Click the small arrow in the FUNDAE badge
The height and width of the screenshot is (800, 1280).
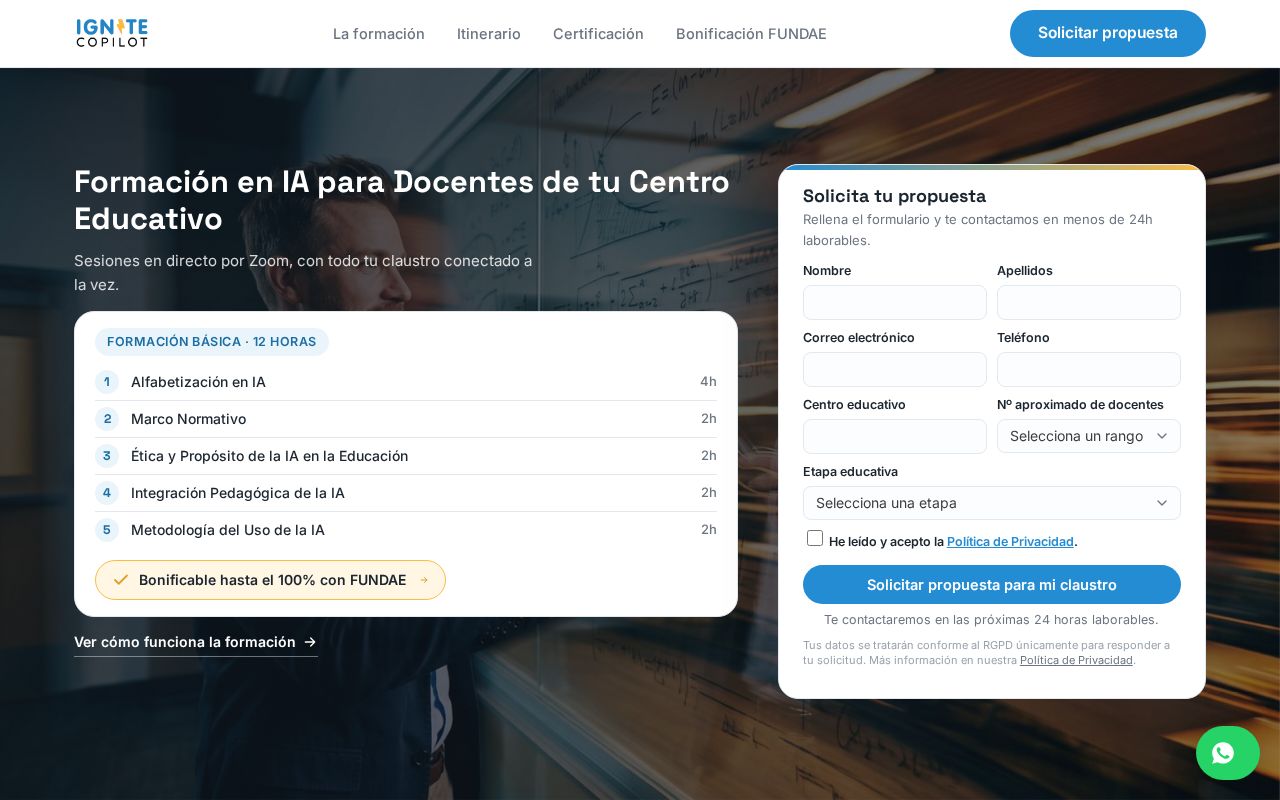[424, 580]
